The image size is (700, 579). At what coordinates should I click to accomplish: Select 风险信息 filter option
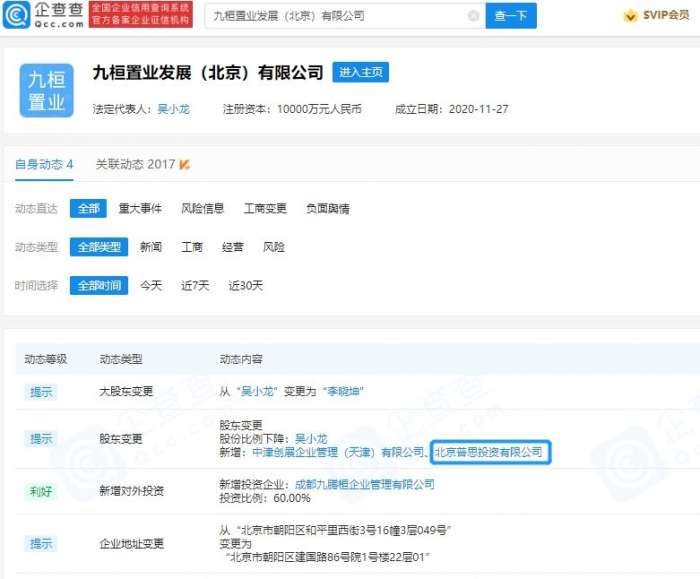(202, 209)
